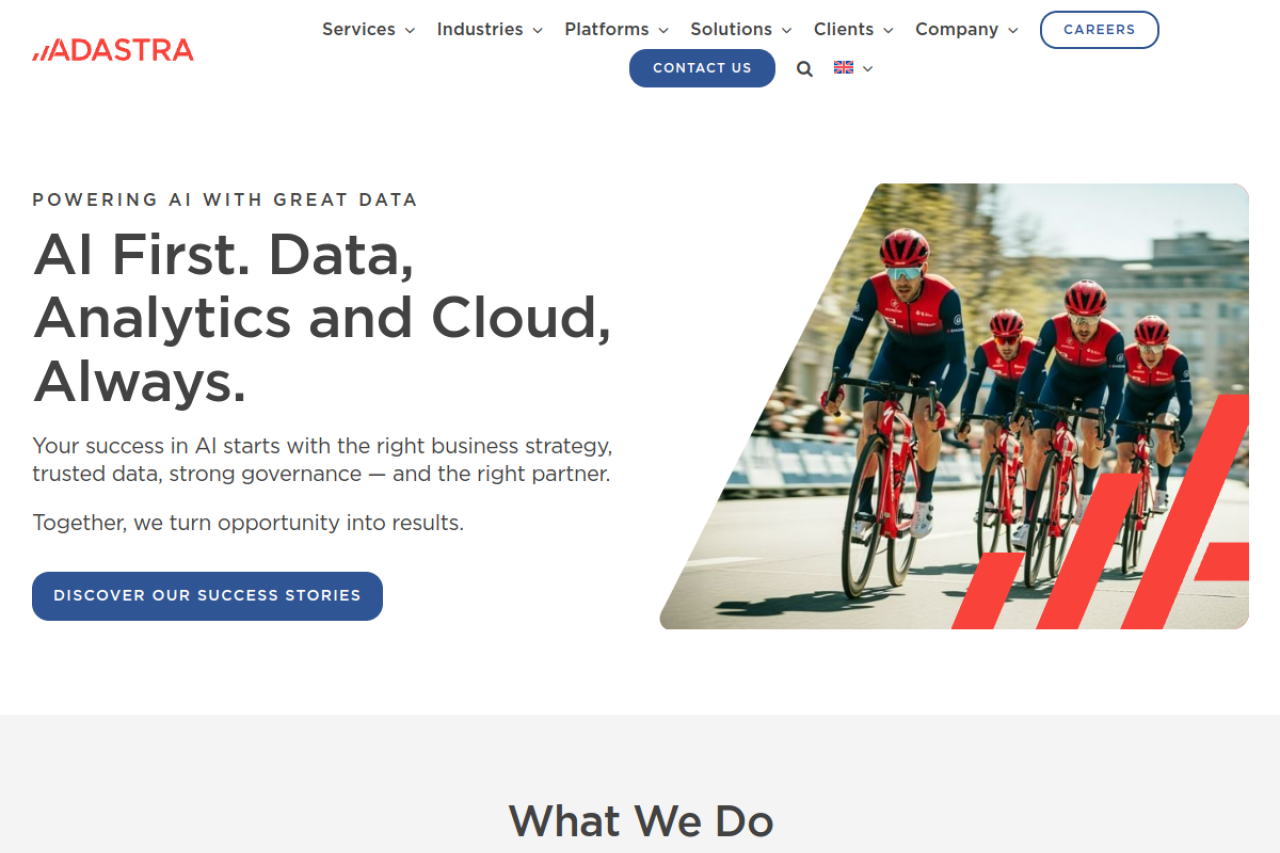1280x853 pixels.
Task: Expand the Solutions chevron arrow
Action: pos(787,30)
